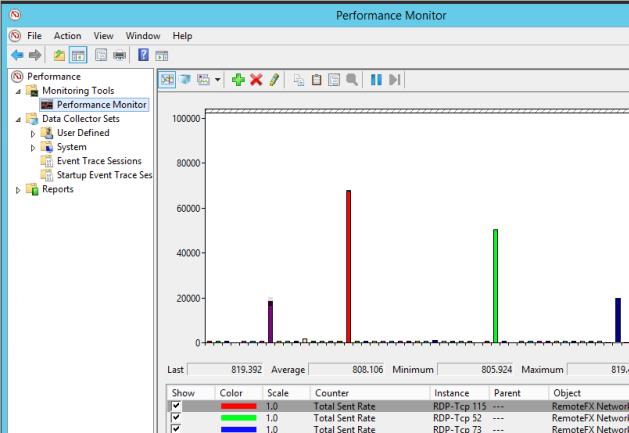Open the Window menu
This screenshot has height=433, width=629.
click(143, 35)
